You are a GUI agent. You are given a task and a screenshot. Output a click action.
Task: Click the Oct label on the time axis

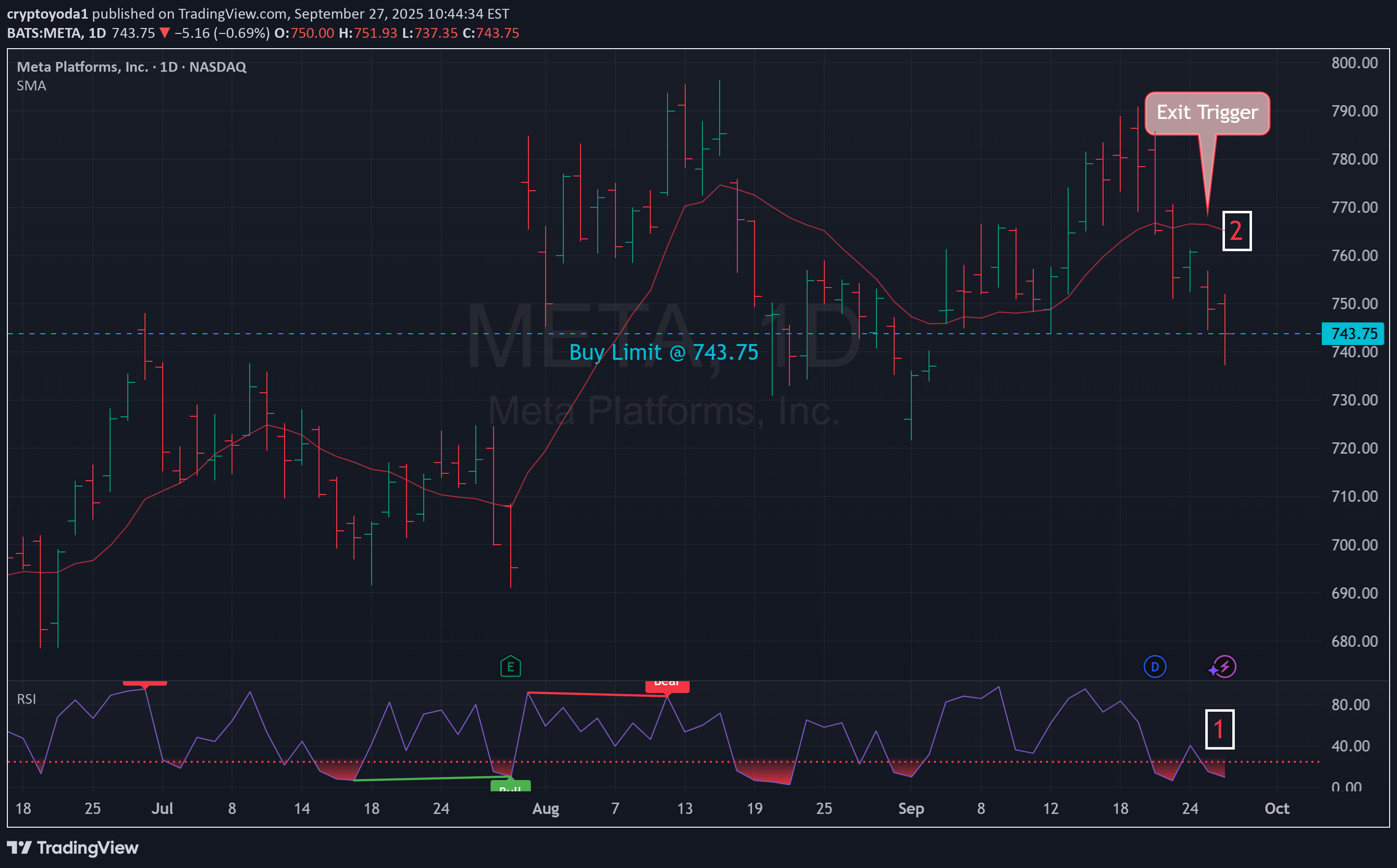coord(1277,809)
